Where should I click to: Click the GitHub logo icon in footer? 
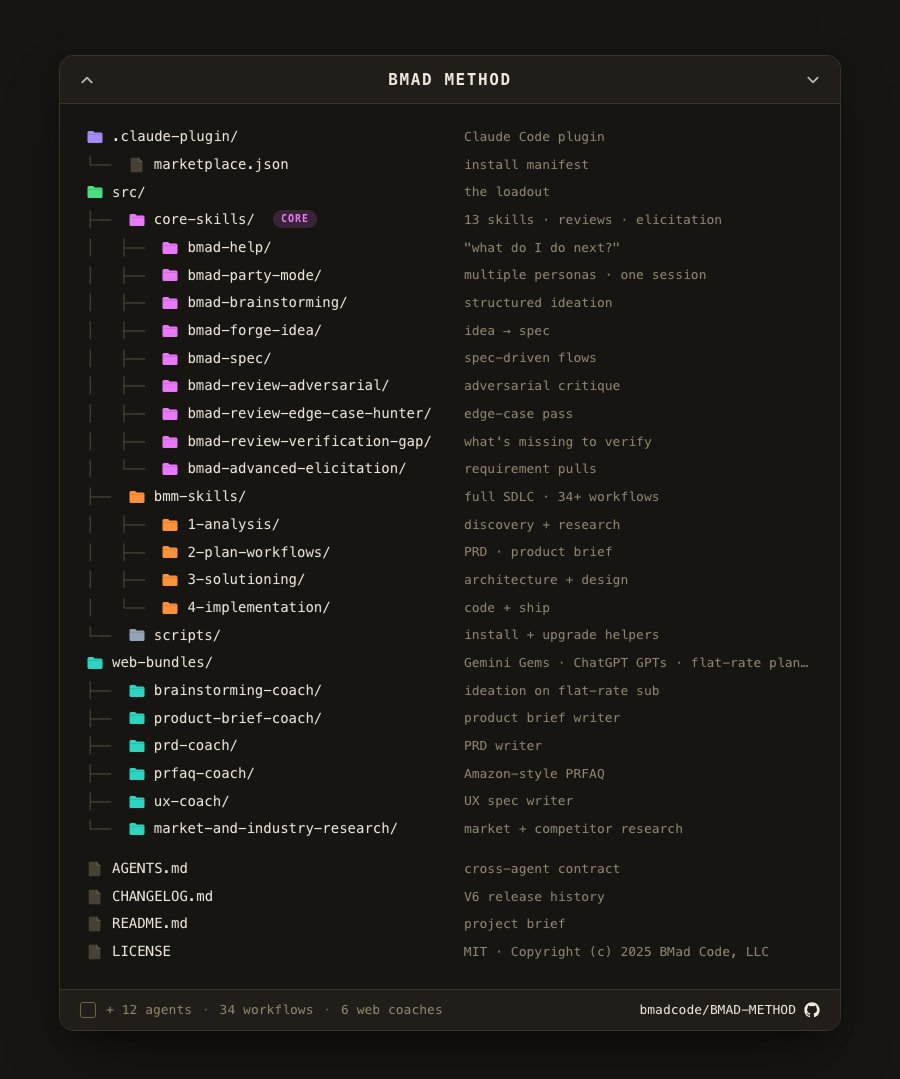[812, 1009]
